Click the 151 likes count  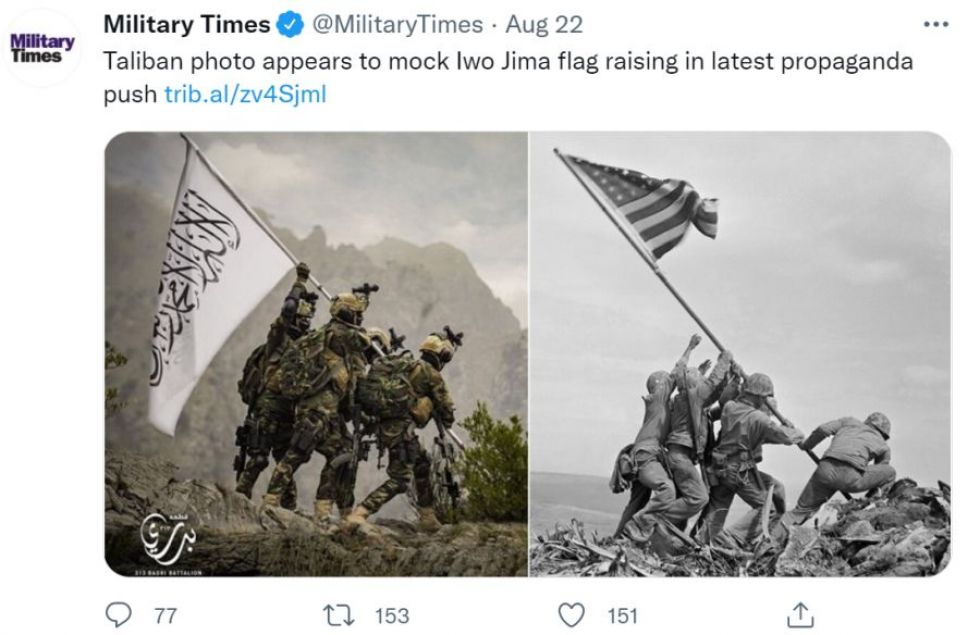(x=622, y=616)
